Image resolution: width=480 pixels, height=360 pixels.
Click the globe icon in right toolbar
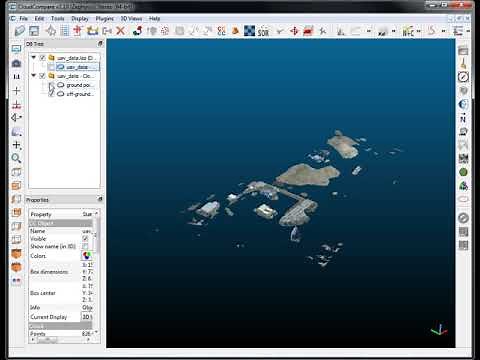tap(463, 104)
